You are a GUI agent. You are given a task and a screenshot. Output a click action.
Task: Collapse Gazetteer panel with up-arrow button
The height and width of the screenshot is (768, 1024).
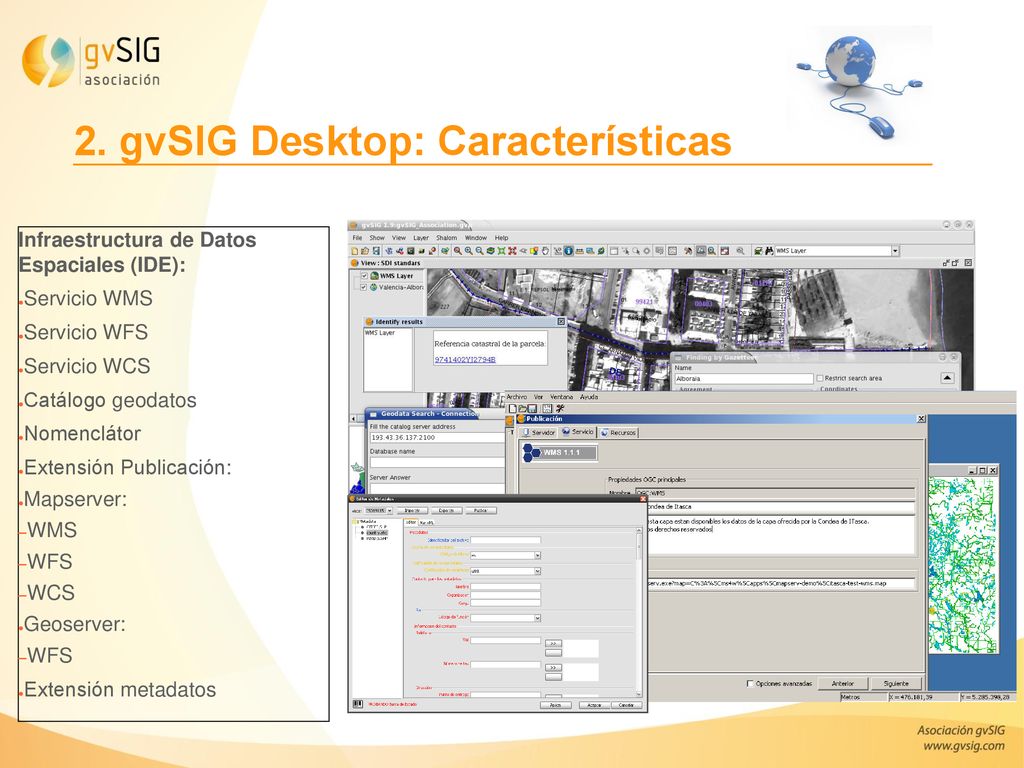948,378
